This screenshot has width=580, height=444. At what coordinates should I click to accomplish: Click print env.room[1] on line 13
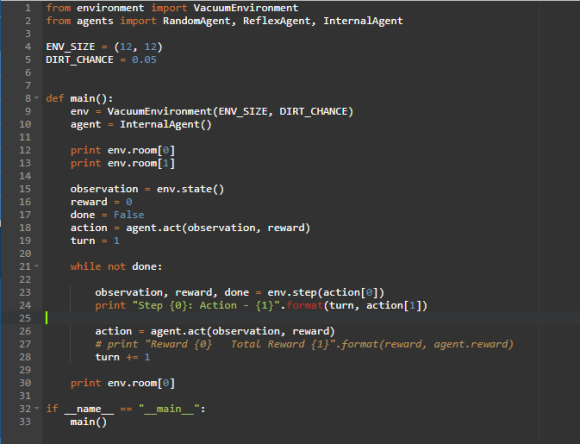coord(122,163)
